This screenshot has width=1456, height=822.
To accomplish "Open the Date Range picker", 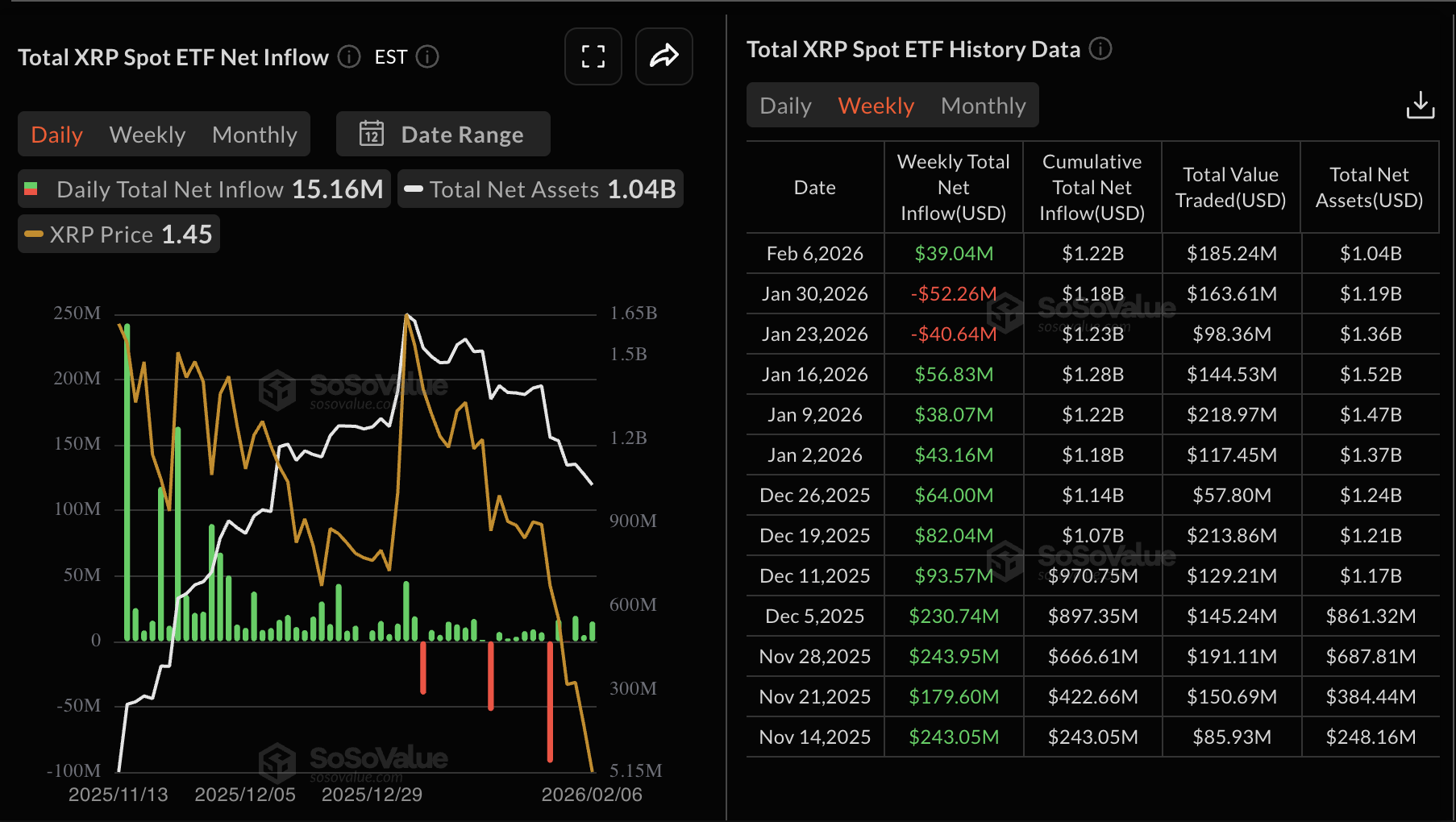I will 443,134.
